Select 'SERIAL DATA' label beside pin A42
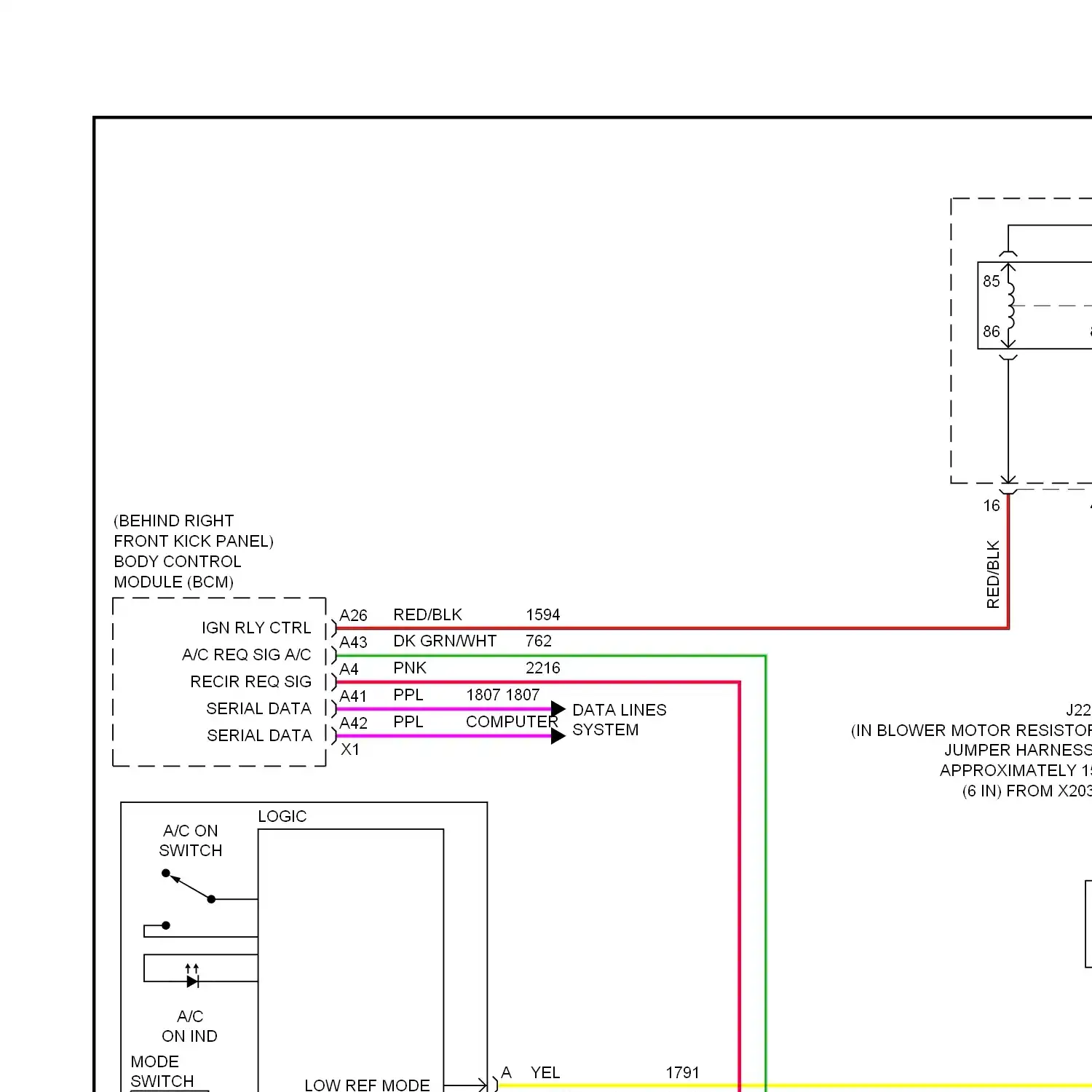The width and height of the screenshot is (1092, 1092). click(x=259, y=735)
